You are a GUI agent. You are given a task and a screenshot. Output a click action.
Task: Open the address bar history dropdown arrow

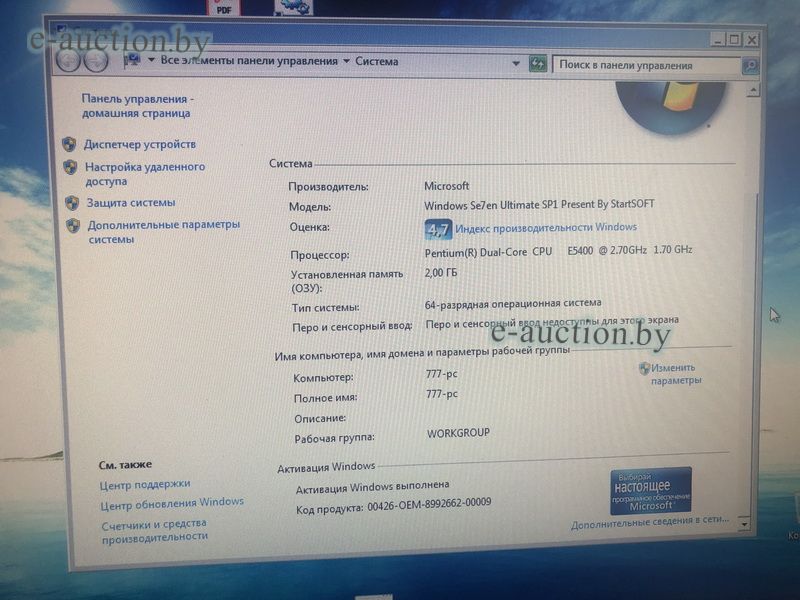pos(516,63)
